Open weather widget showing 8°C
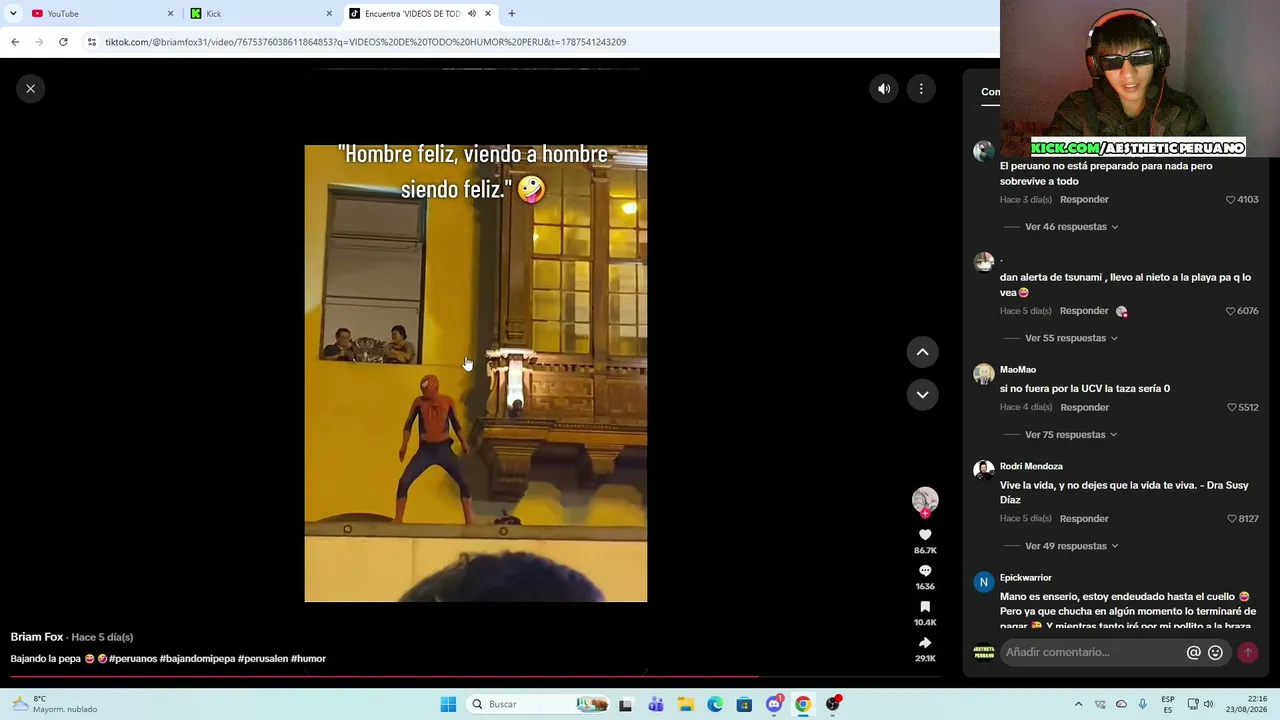Image resolution: width=1280 pixels, height=720 pixels. click(55, 705)
